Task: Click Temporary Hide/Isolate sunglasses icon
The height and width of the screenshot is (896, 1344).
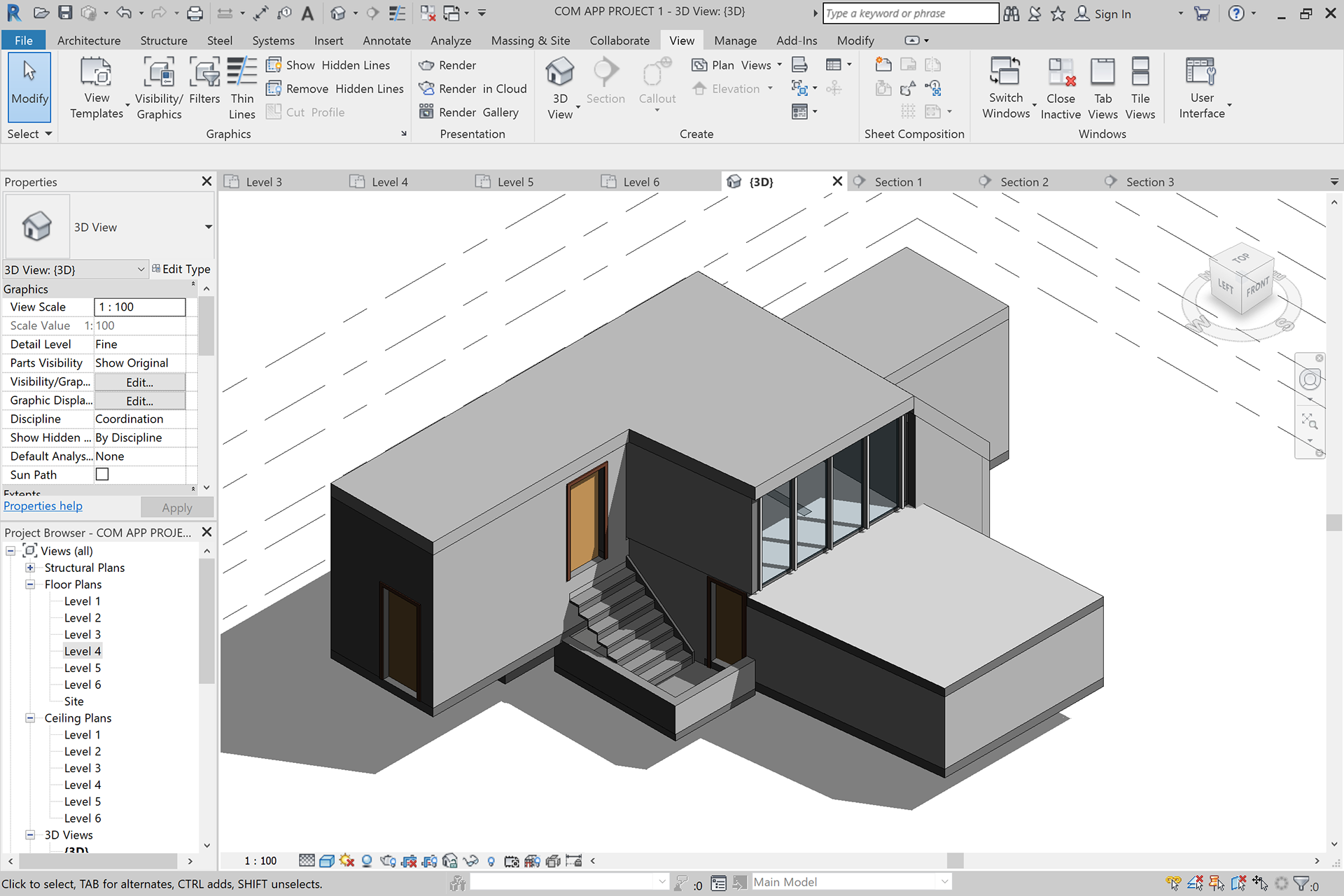Action: [x=471, y=861]
